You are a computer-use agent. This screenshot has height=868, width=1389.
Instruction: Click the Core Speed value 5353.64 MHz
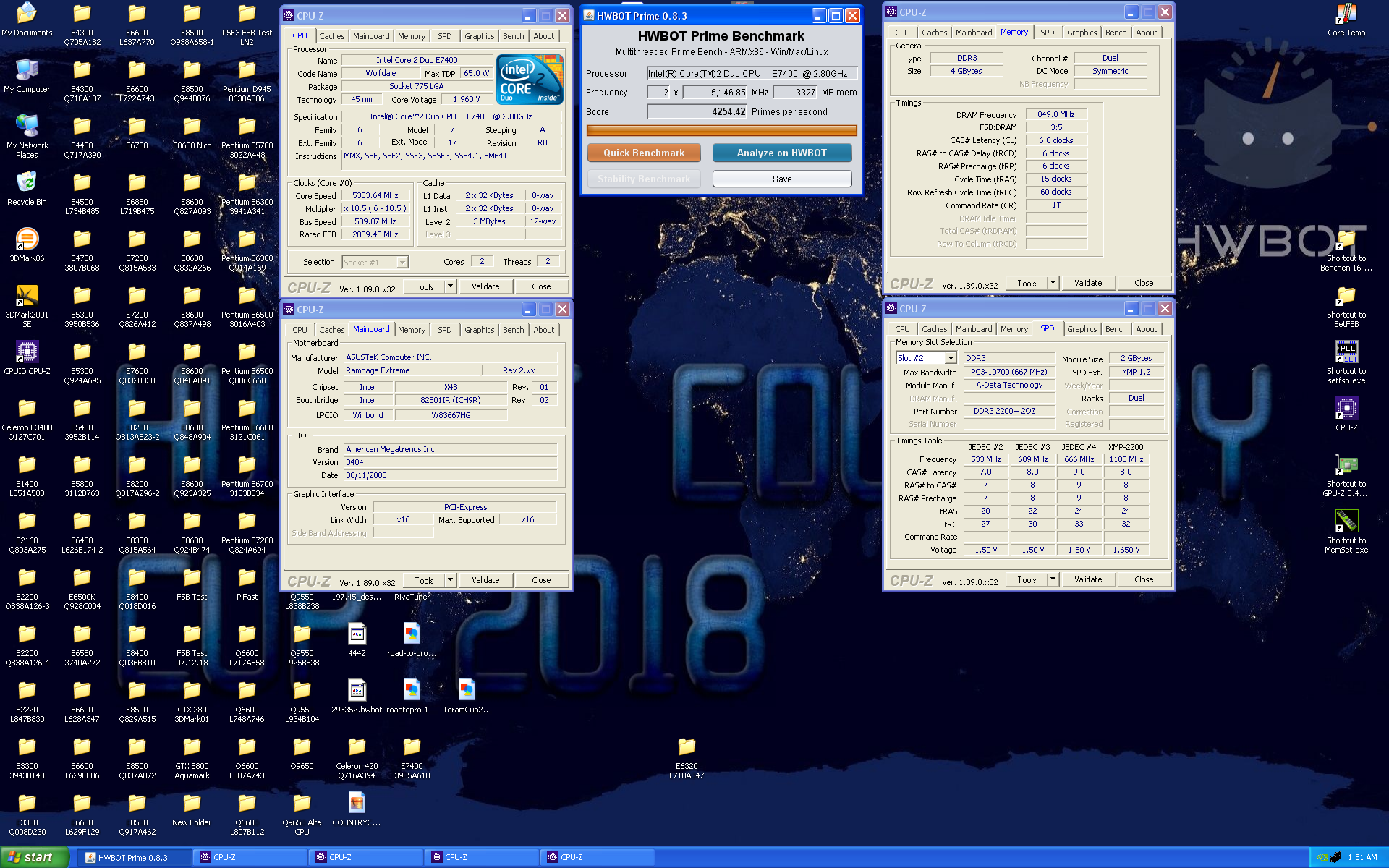click(375, 196)
